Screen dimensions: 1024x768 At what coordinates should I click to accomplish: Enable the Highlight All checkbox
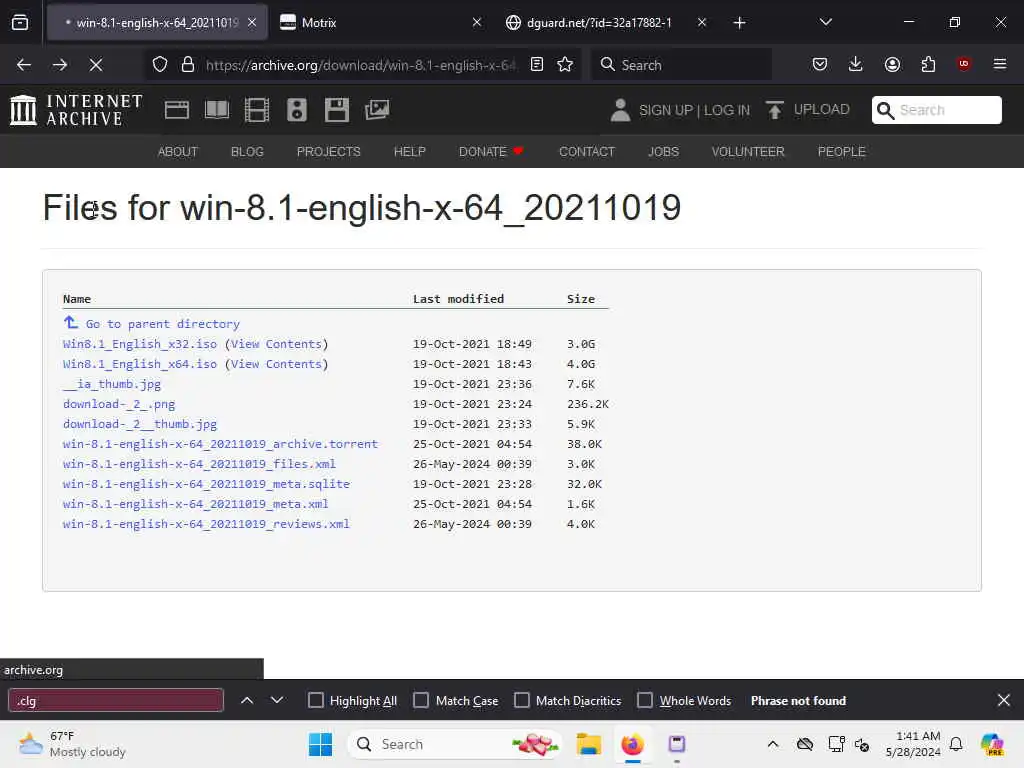(x=315, y=700)
